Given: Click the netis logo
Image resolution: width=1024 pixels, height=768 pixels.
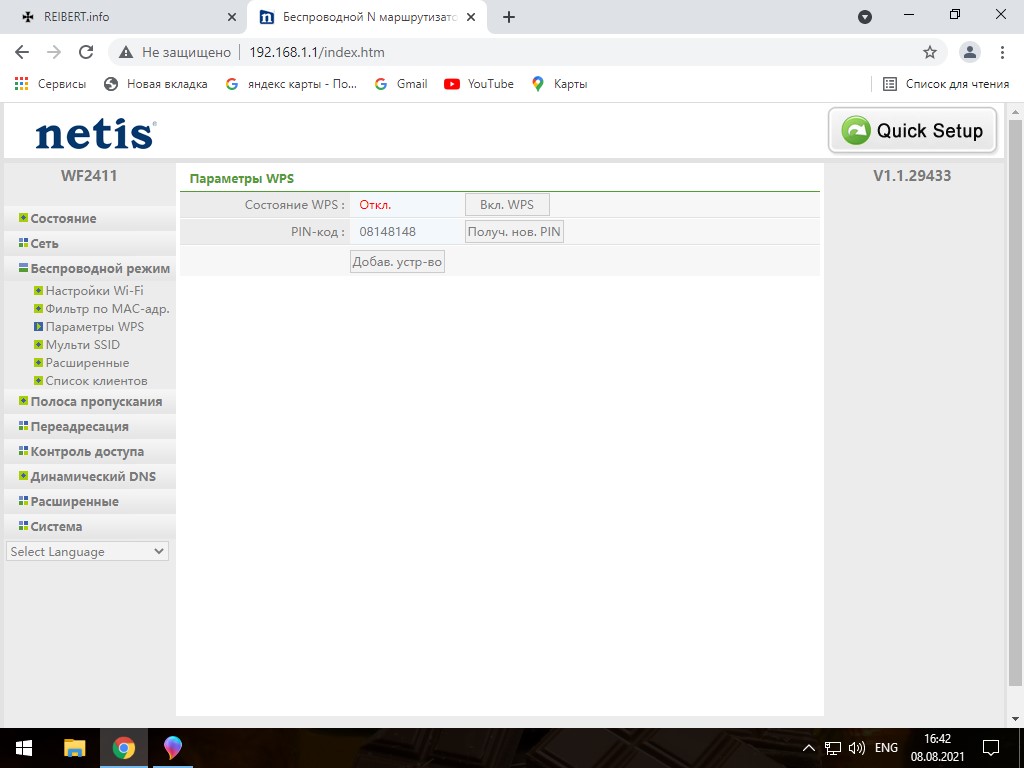Looking at the screenshot, I should click(x=95, y=134).
